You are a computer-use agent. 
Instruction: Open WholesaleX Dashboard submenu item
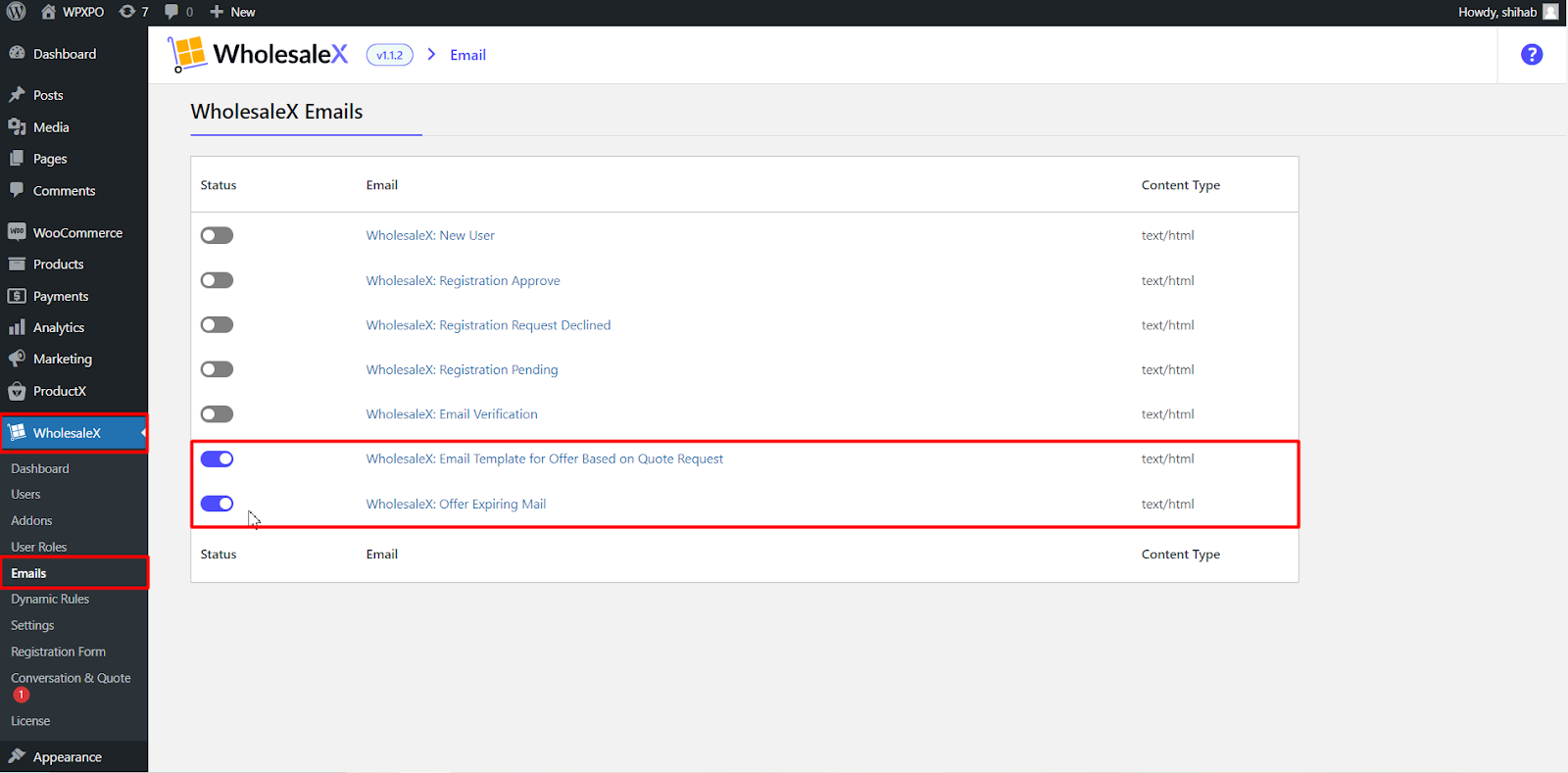(40, 468)
